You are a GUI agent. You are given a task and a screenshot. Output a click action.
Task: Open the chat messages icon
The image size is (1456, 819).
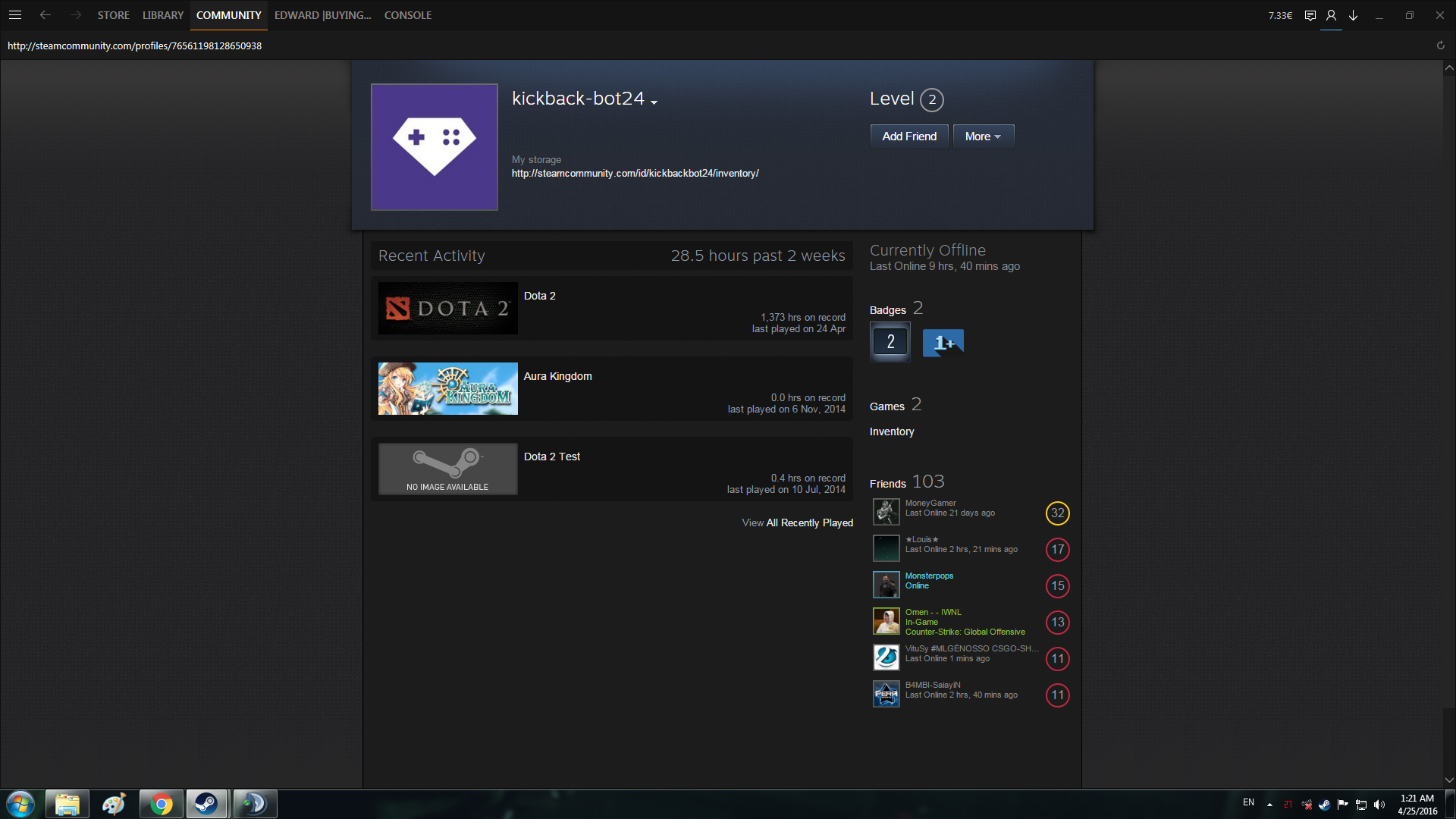point(1310,15)
